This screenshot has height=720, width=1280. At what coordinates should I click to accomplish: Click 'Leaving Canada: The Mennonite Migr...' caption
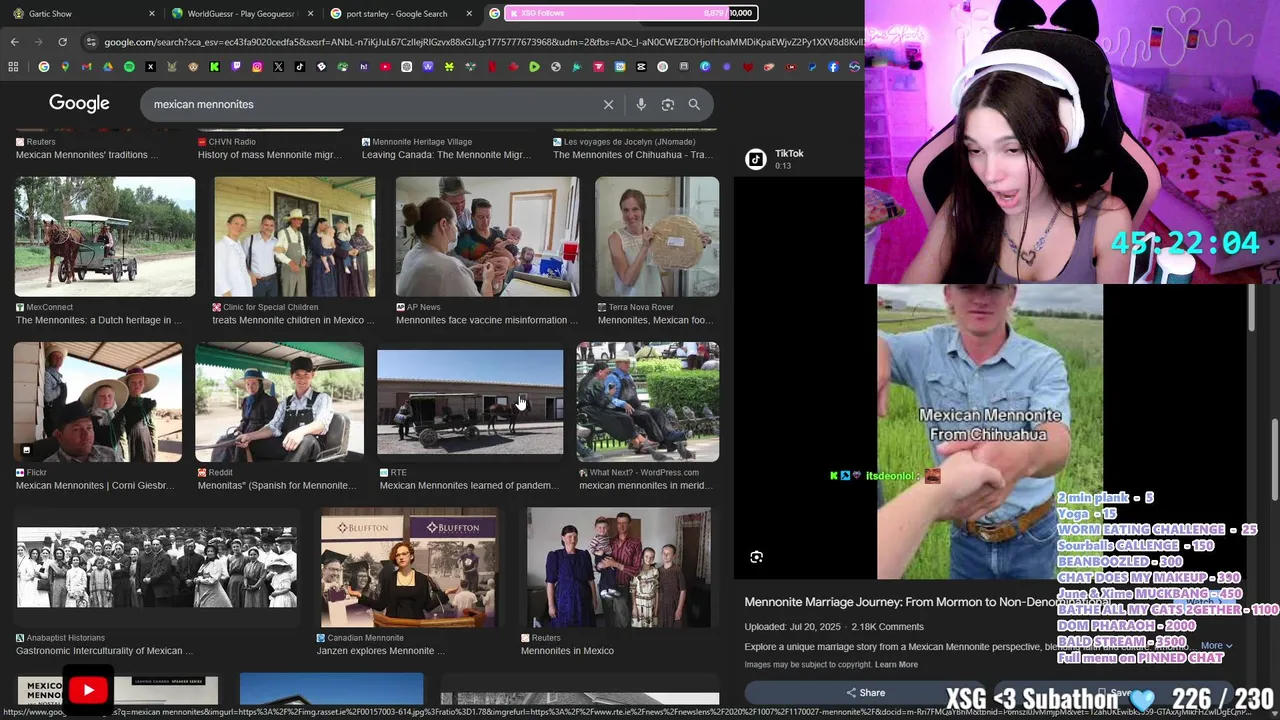point(446,155)
